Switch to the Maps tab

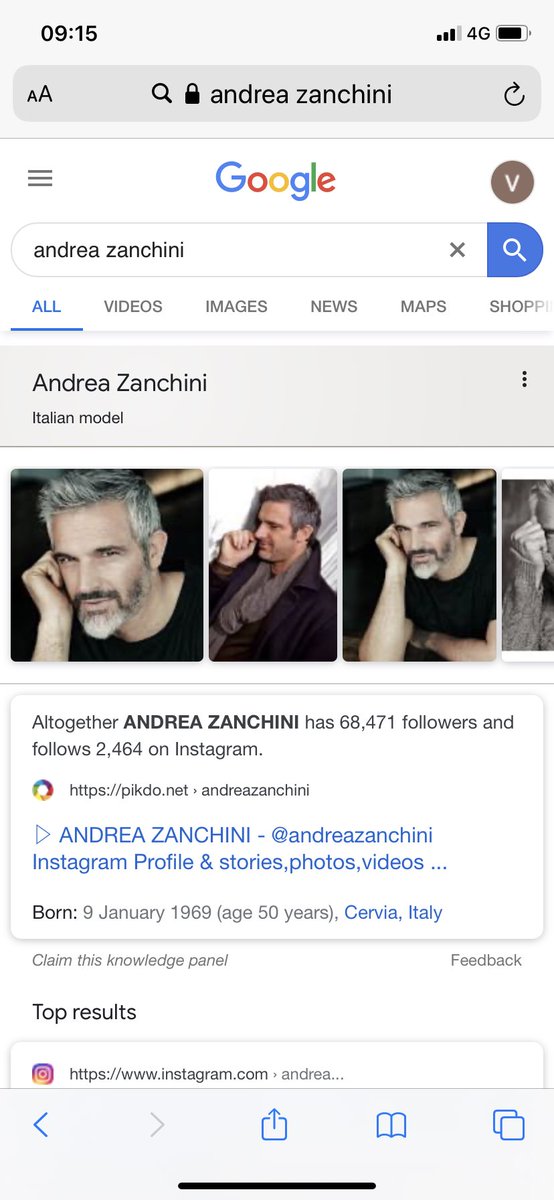[423, 307]
